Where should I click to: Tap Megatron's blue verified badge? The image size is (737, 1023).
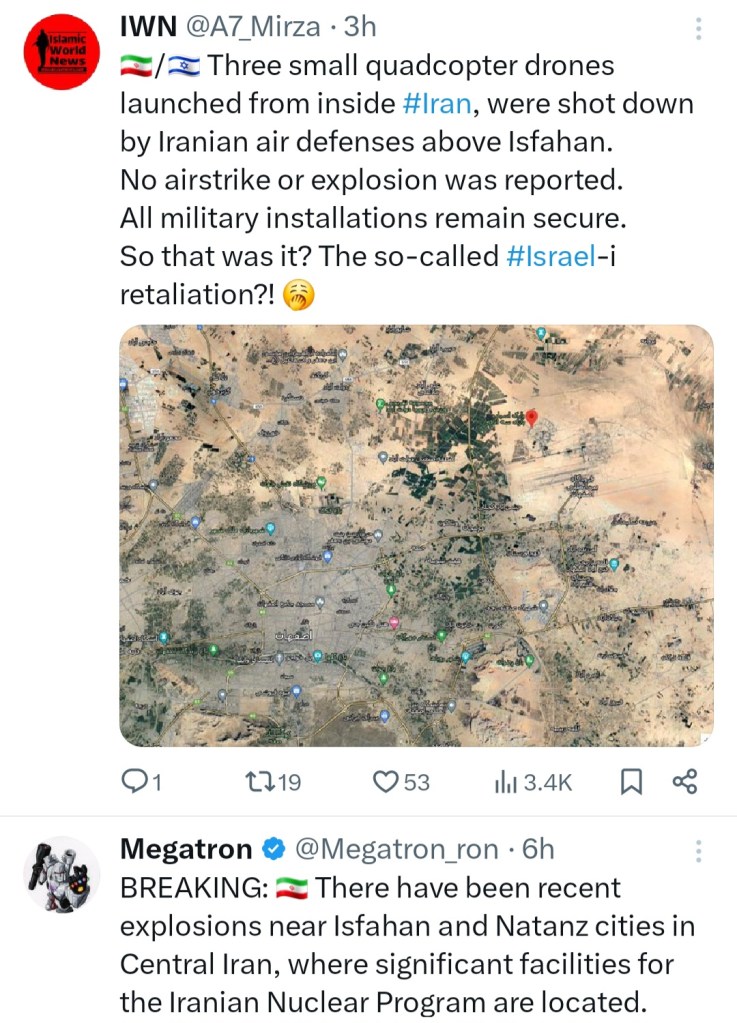point(271,850)
